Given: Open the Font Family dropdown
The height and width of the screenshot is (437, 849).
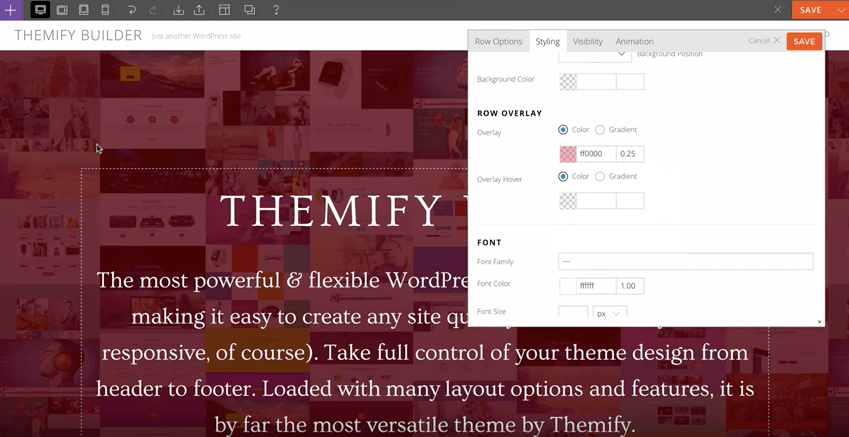Looking at the screenshot, I should [x=685, y=262].
